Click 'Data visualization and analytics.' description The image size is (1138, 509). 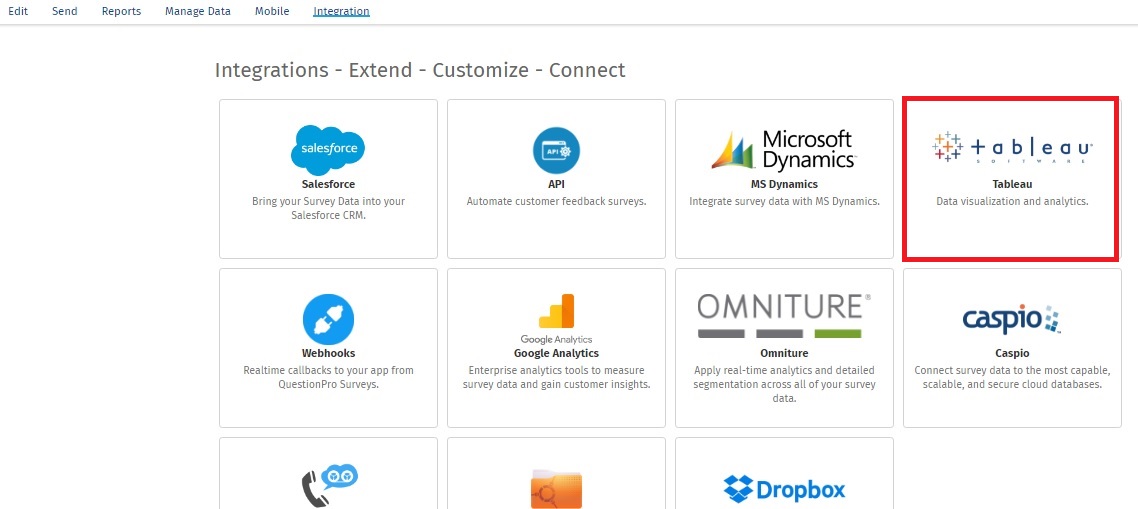tap(1012, 201)
